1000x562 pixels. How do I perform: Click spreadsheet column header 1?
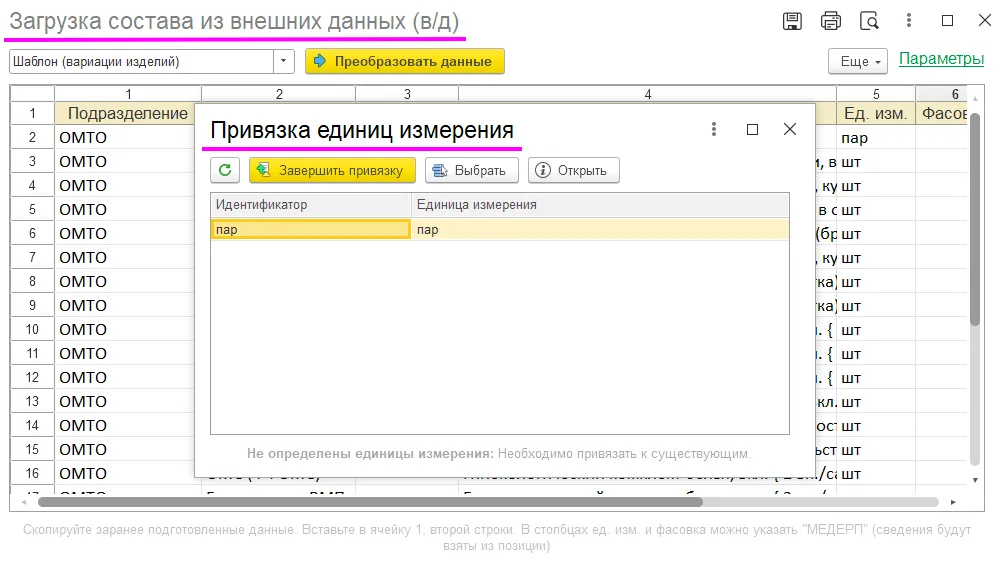[128, 94]
